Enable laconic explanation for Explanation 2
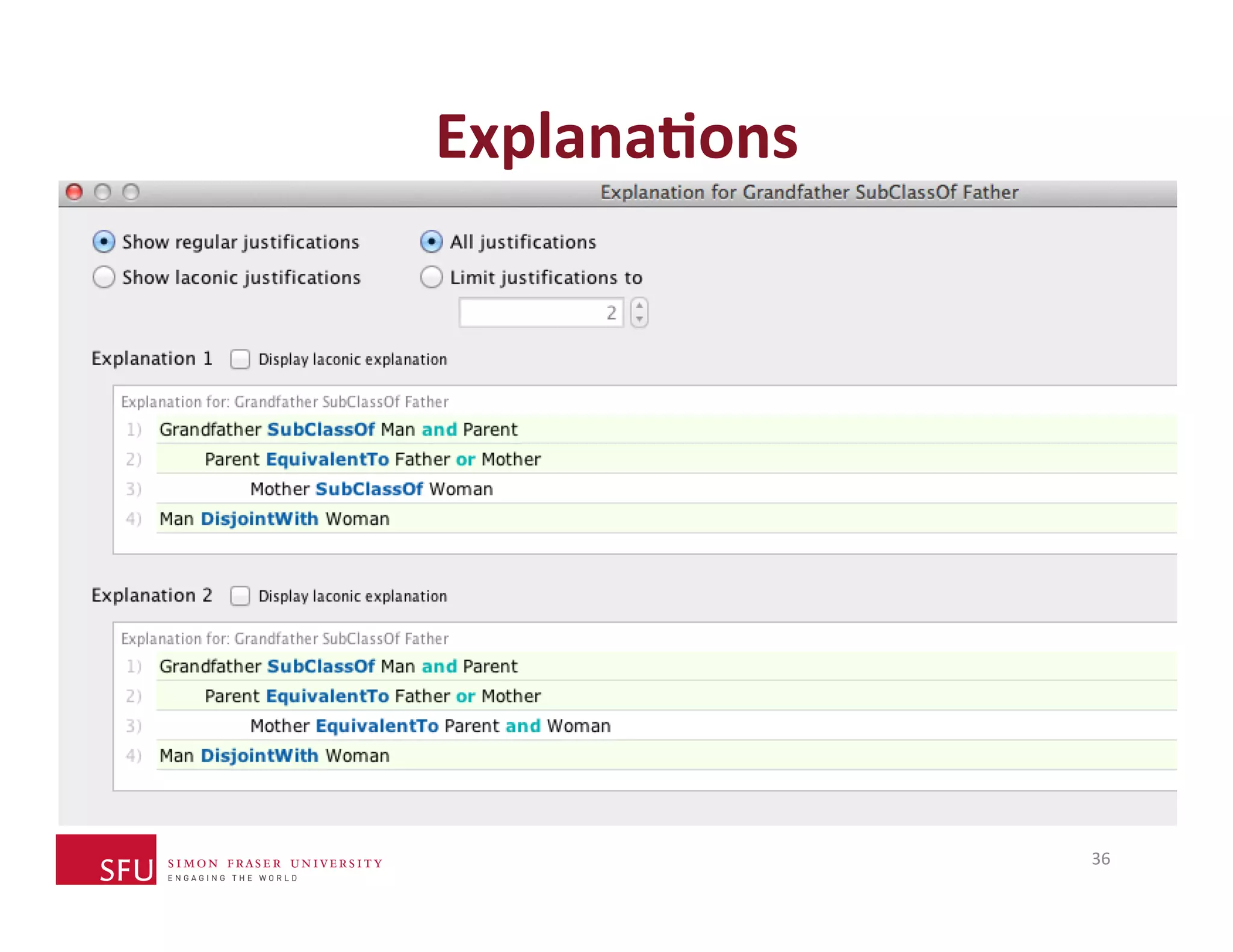The width and height of the screenshot is (1233, 952). tap(240, 596)
